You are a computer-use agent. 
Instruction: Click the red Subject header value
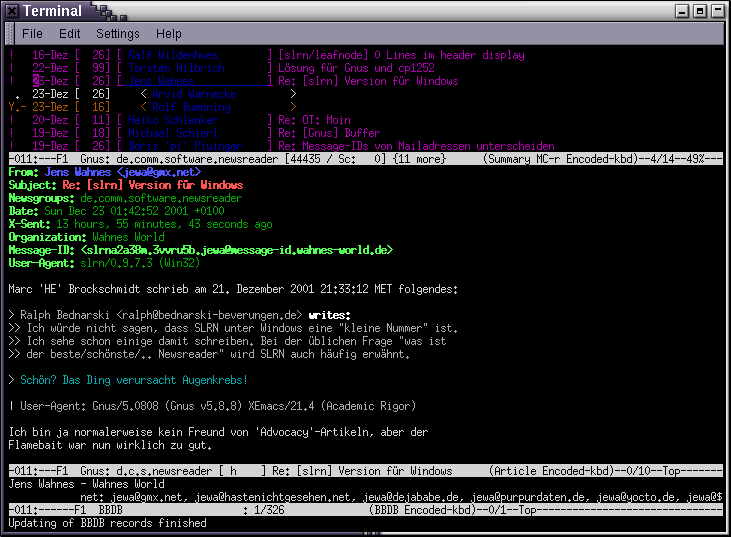point(152,186)
